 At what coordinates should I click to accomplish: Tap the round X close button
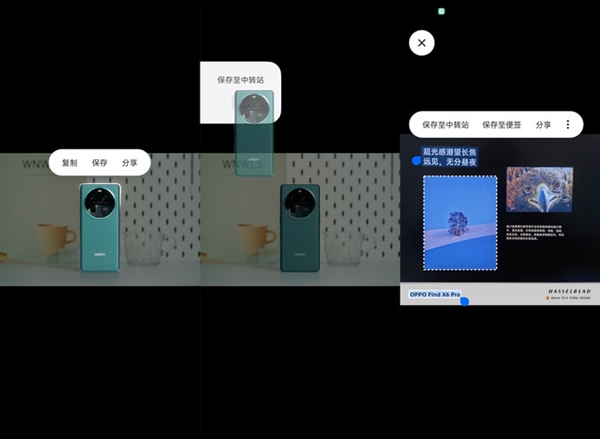click(422, 43)
